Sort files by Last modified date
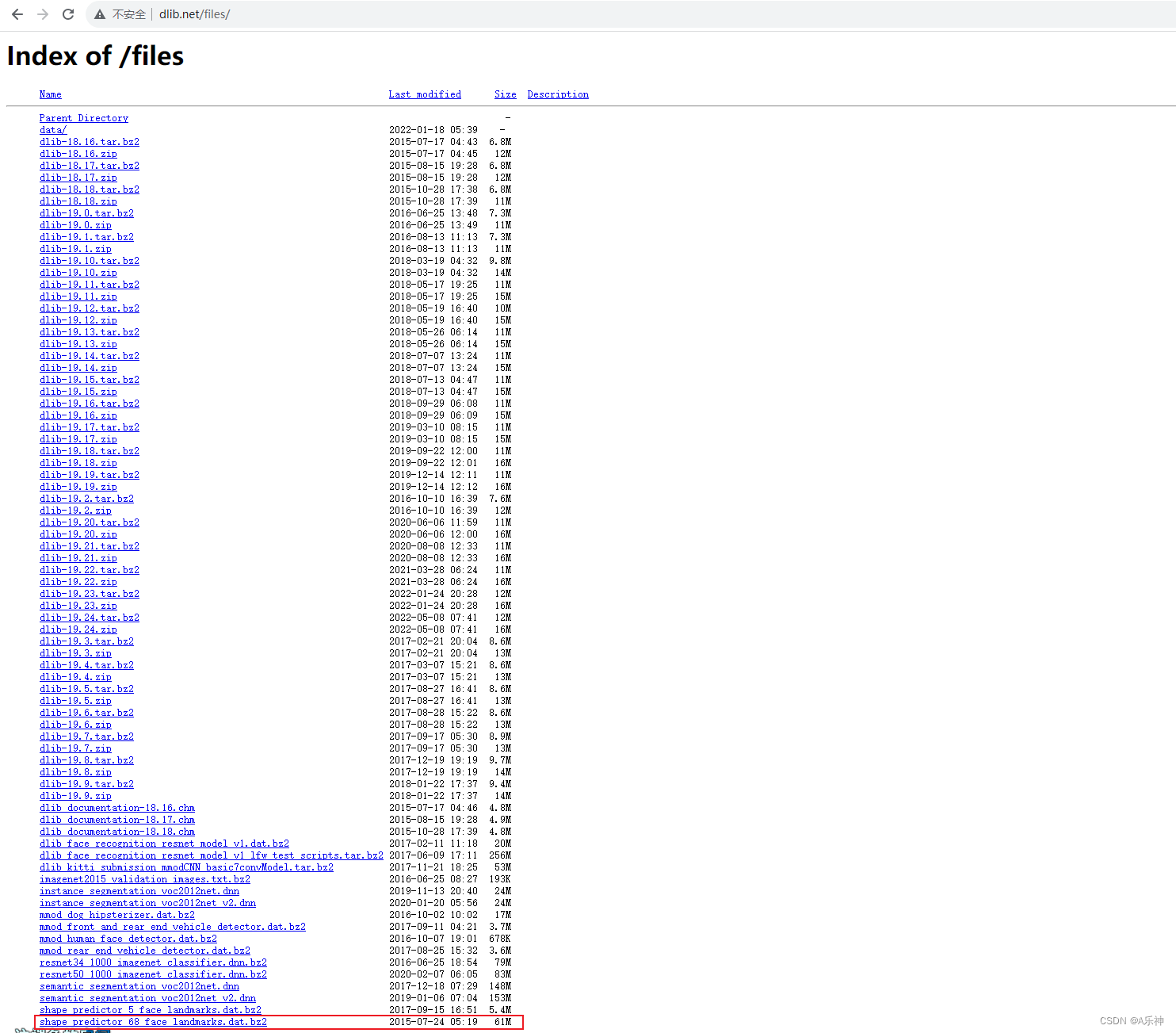This screenshot has height=1033, width=1176. (425, 94)
